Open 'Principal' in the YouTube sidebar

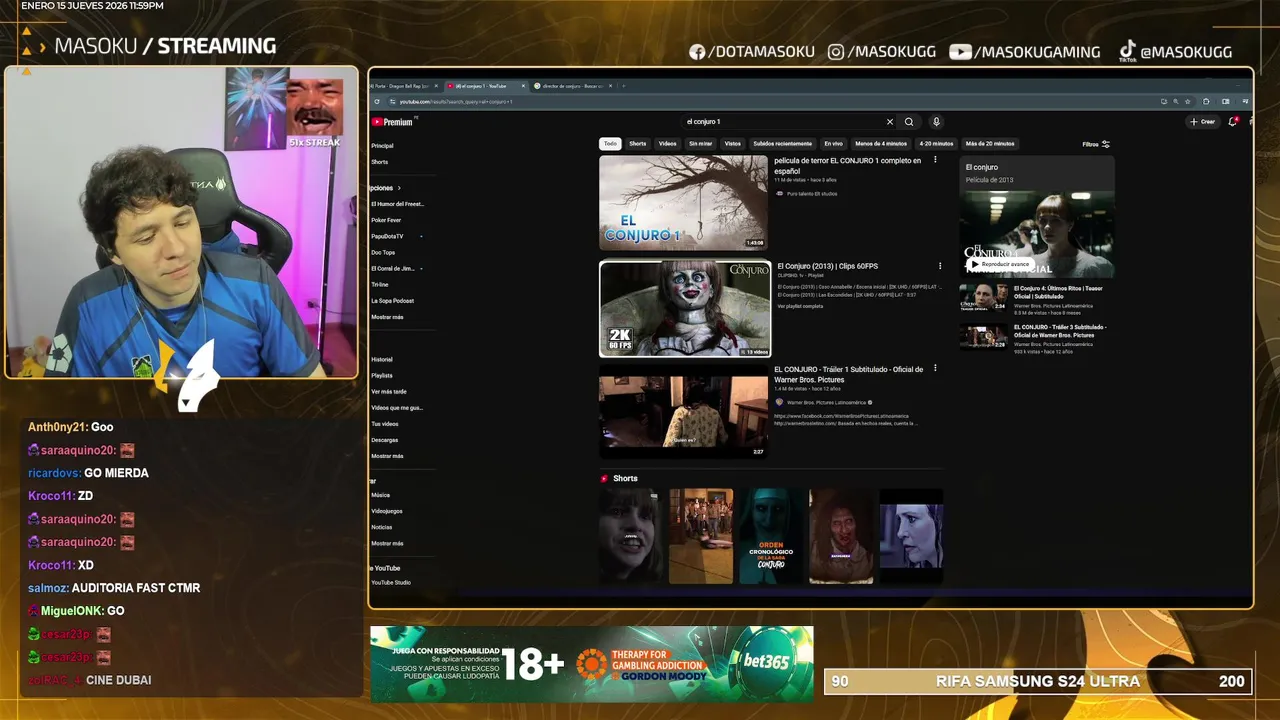point(383,146)
